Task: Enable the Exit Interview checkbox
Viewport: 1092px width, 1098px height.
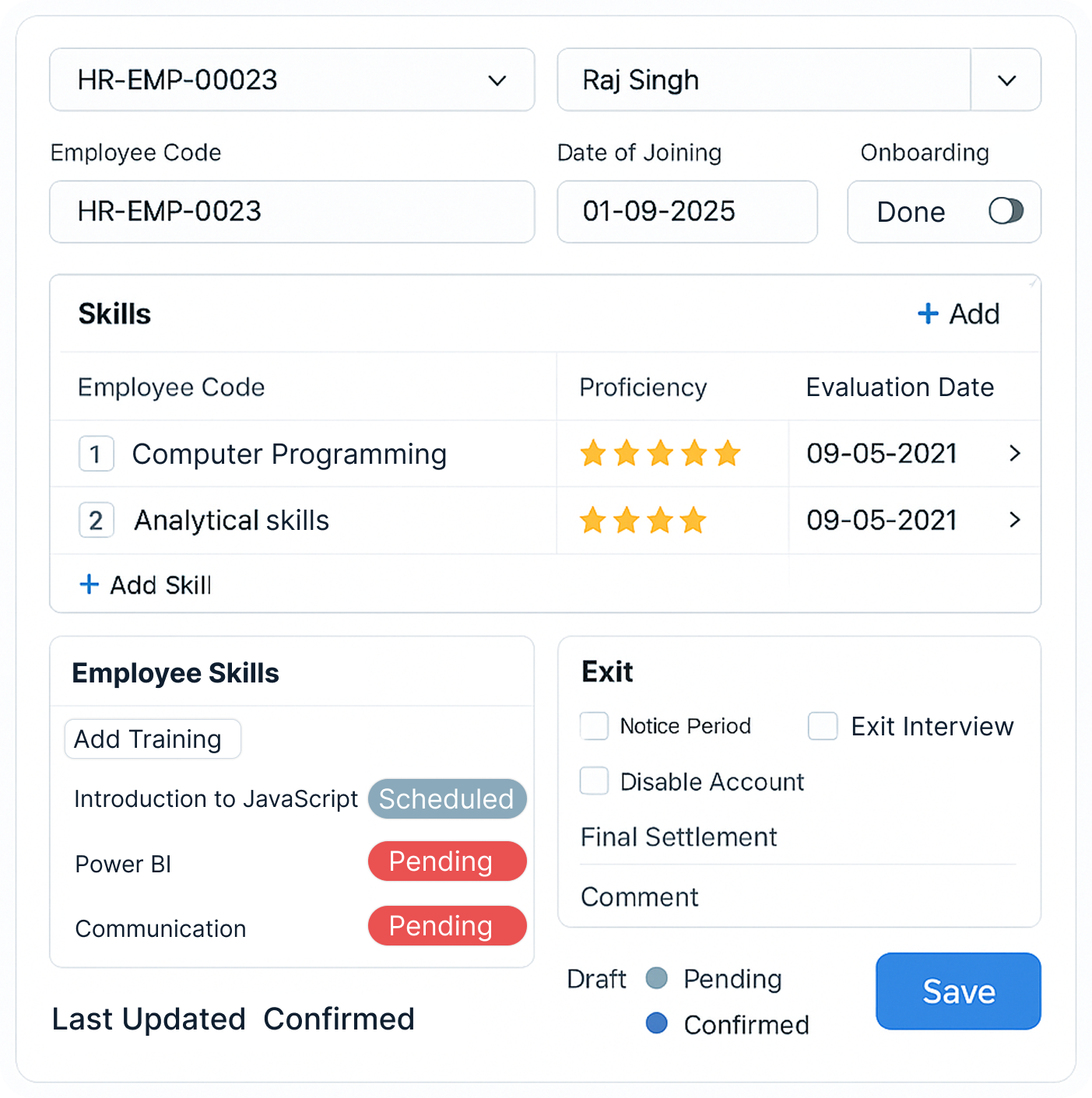Action: [823, 726]
